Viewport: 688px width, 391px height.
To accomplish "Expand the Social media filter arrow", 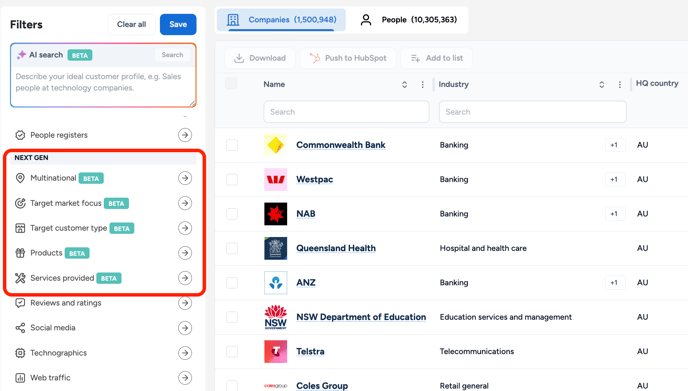I will pyautogui.click(x=185, y=328).
